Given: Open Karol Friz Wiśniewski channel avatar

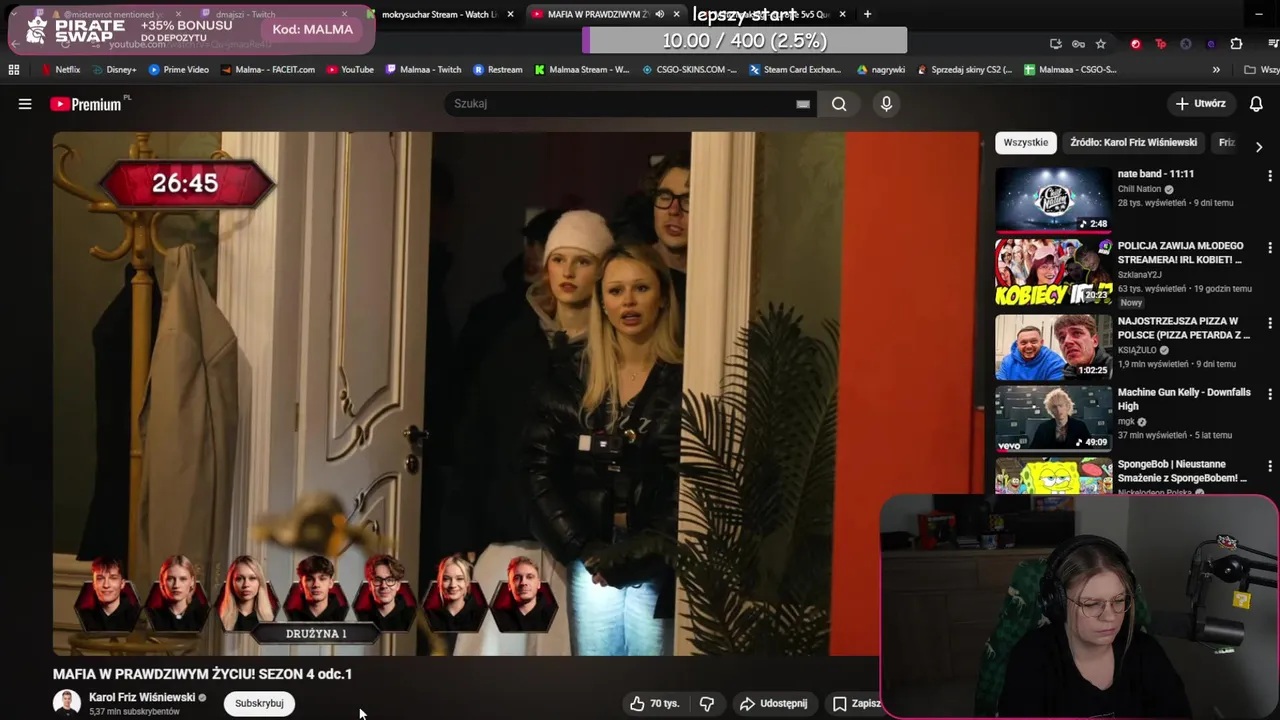Looking at the screenshot, I should pyautogui.click(x=67, y=703).
